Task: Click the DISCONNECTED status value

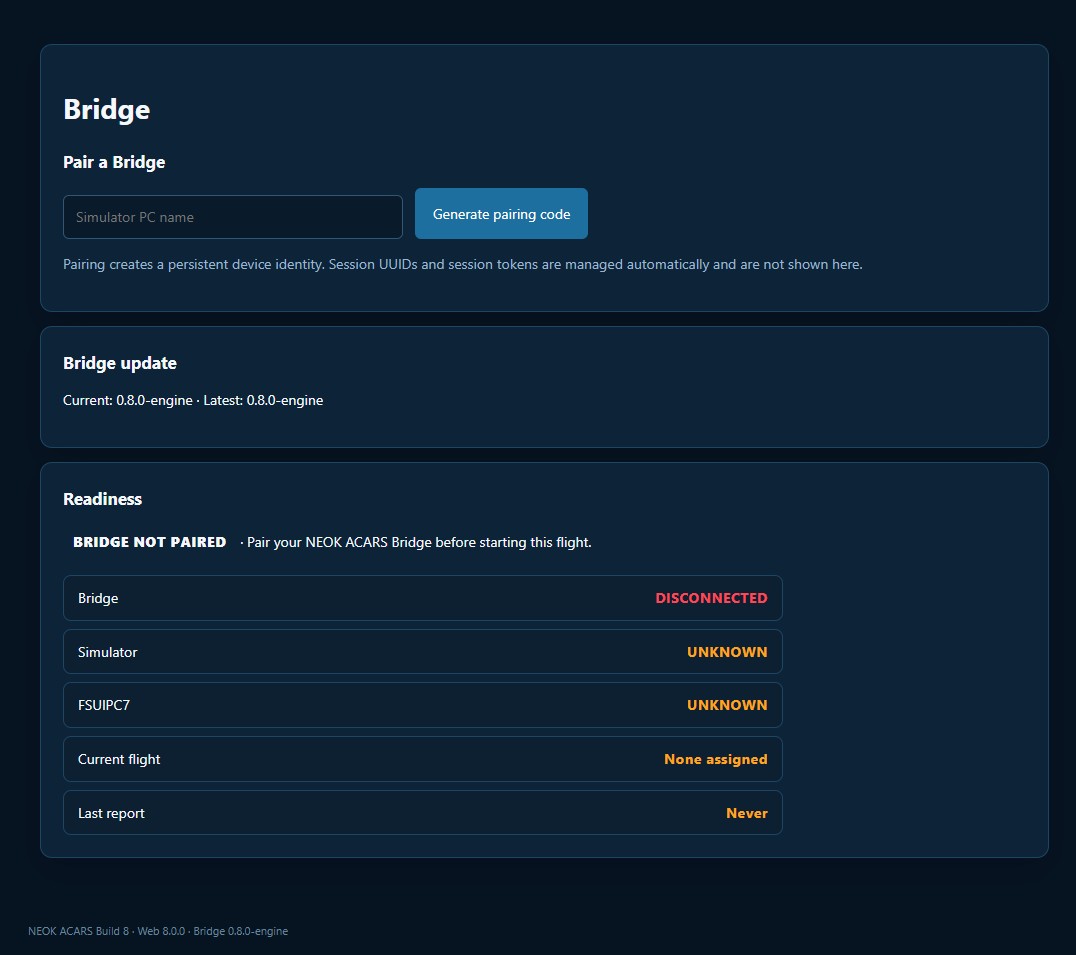Action: (711, 598)
